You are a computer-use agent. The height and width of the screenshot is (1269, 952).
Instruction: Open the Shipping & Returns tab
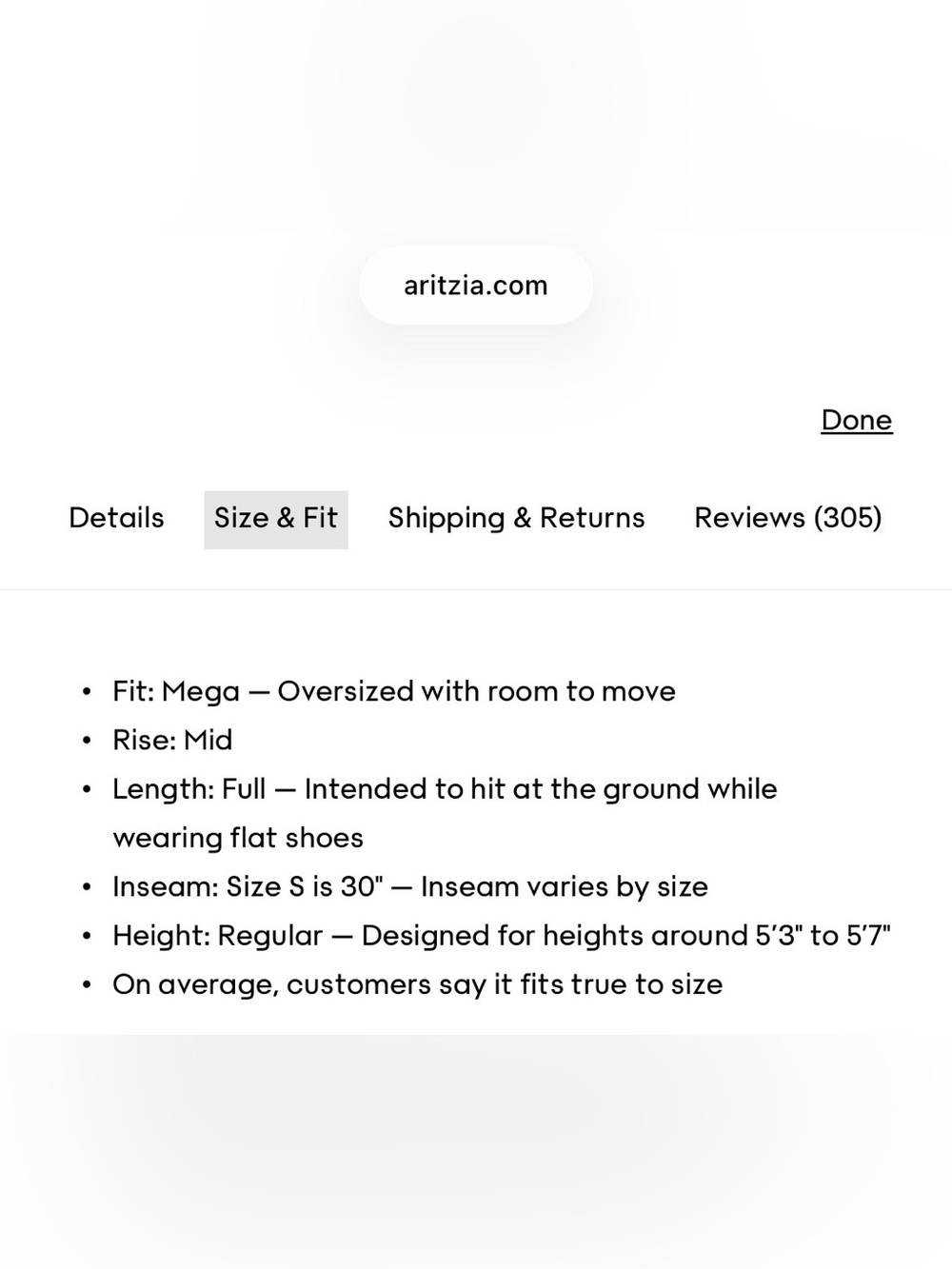pyautogui.click(x=516, y=518)
